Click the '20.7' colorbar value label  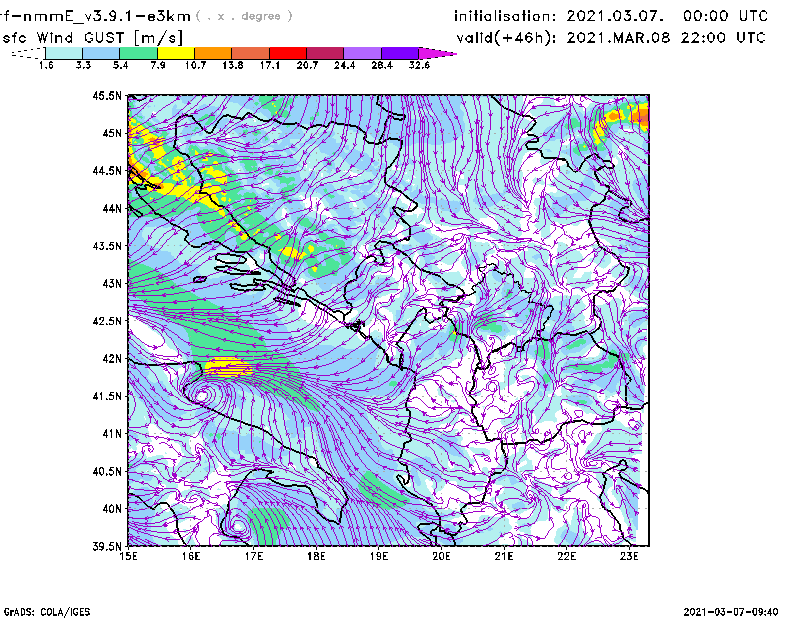(x=307, y=65)
